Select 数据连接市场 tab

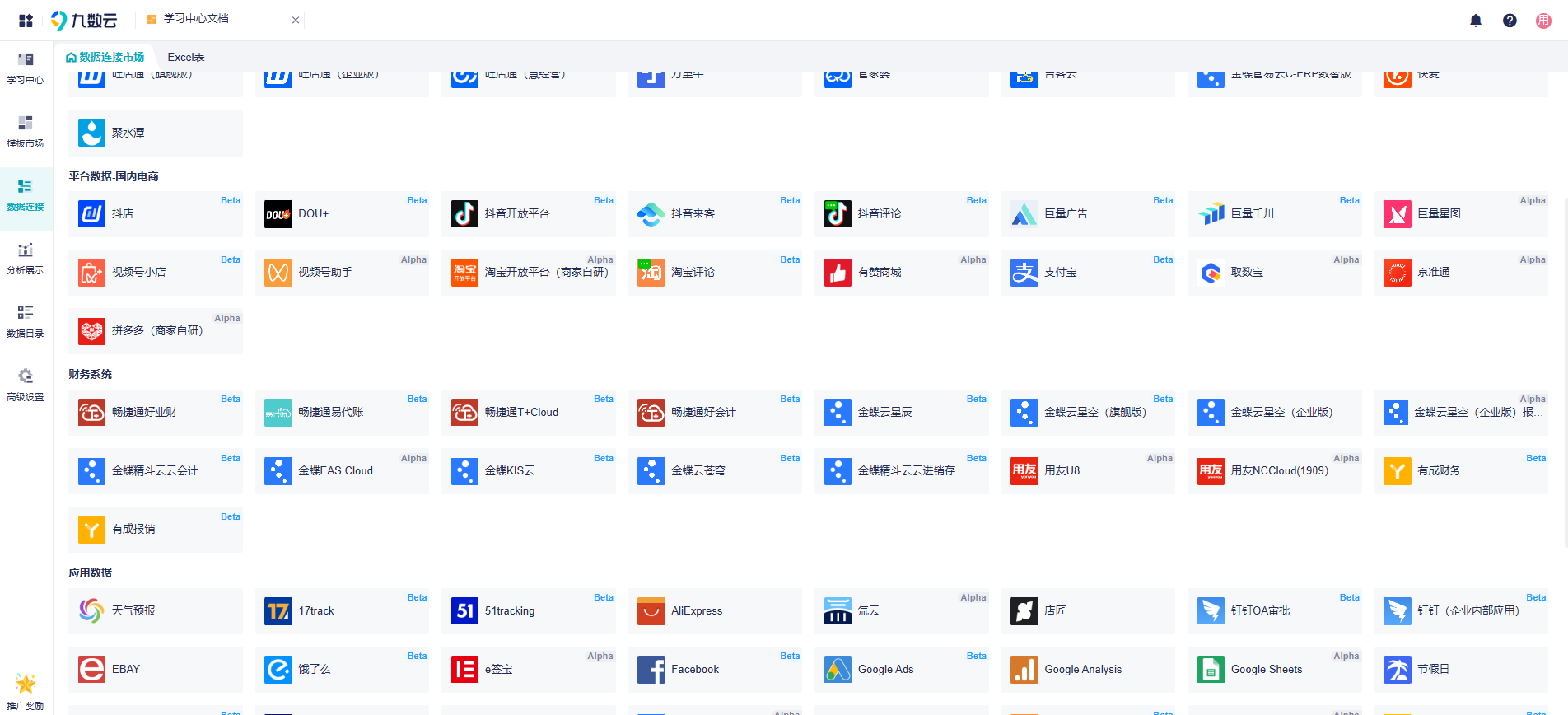coord(105,57)
